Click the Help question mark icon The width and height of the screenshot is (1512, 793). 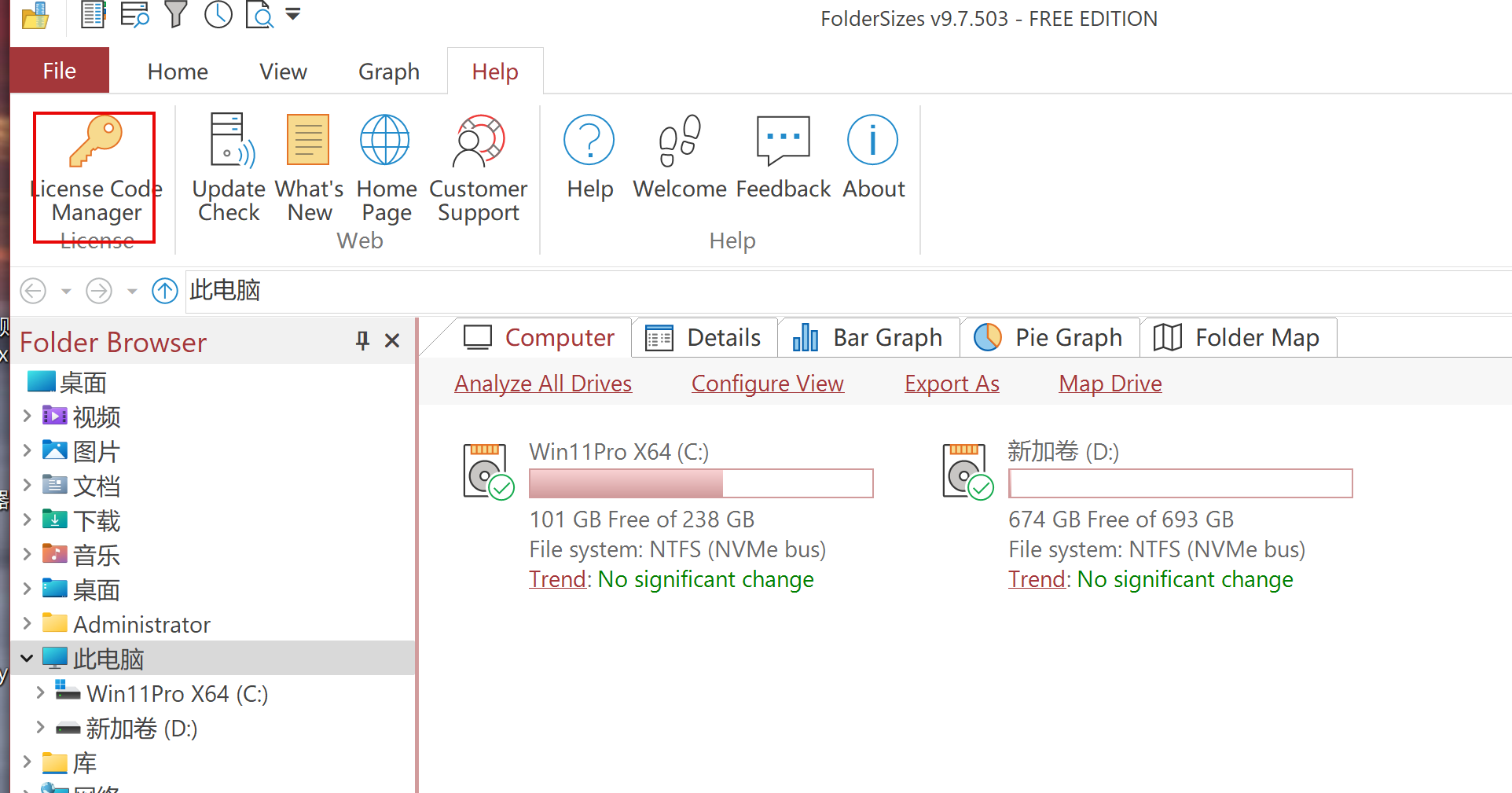589,141
